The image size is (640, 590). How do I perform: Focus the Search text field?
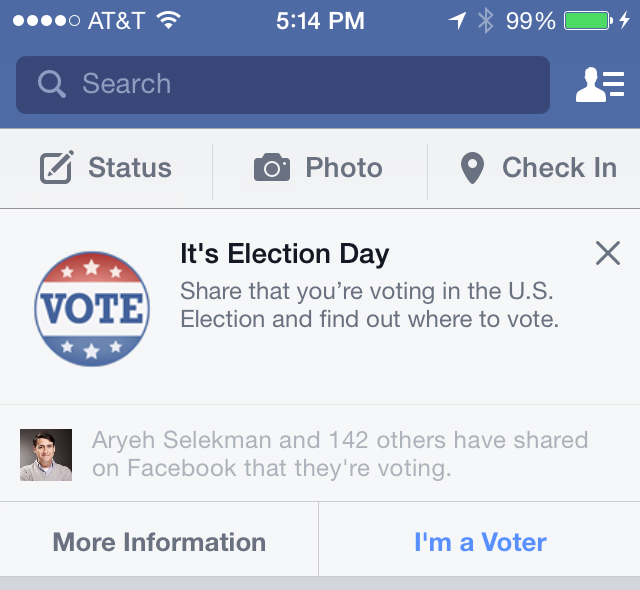coord(300,84)
